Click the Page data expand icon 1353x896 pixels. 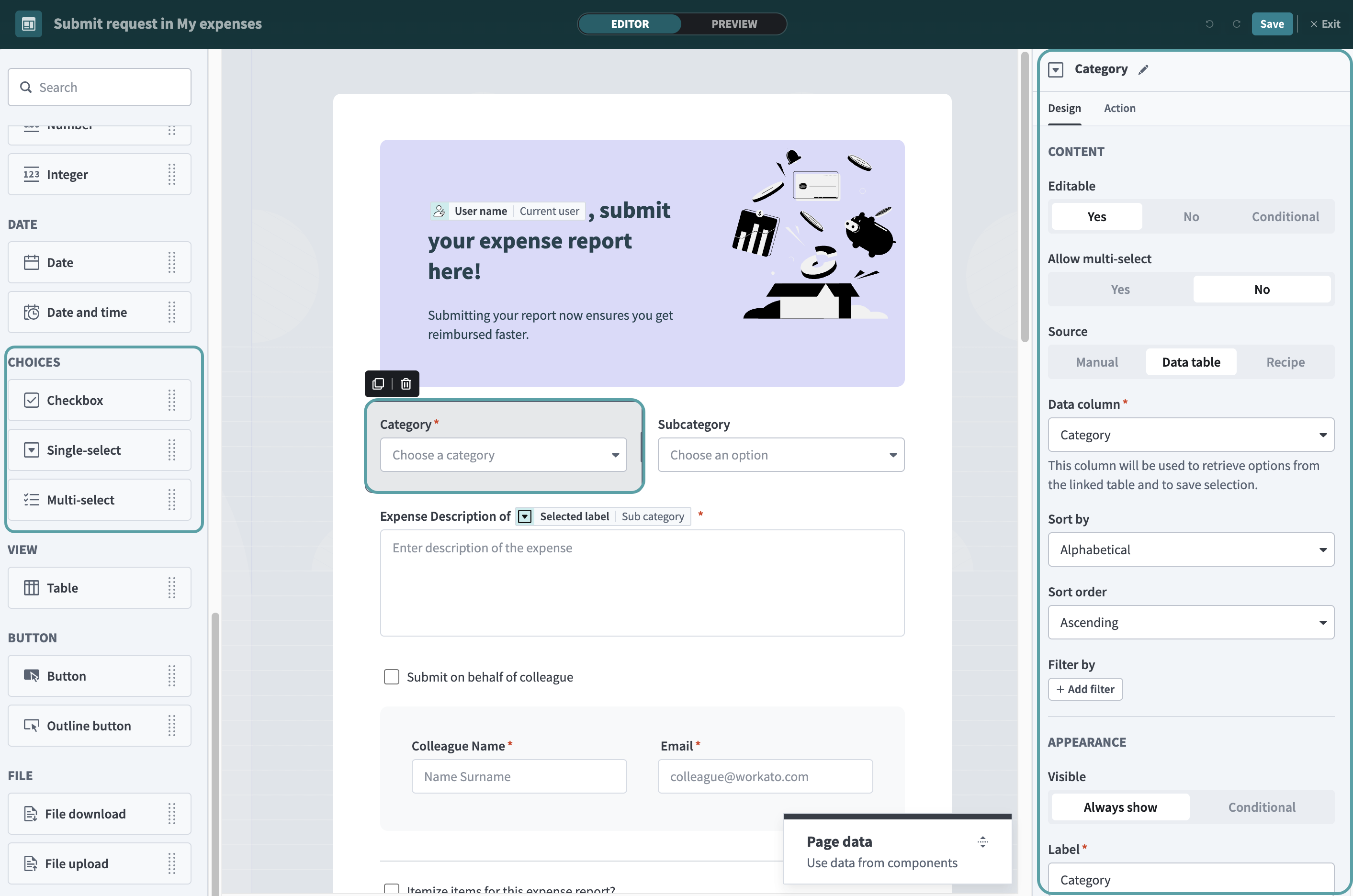(x=982, y=842)
